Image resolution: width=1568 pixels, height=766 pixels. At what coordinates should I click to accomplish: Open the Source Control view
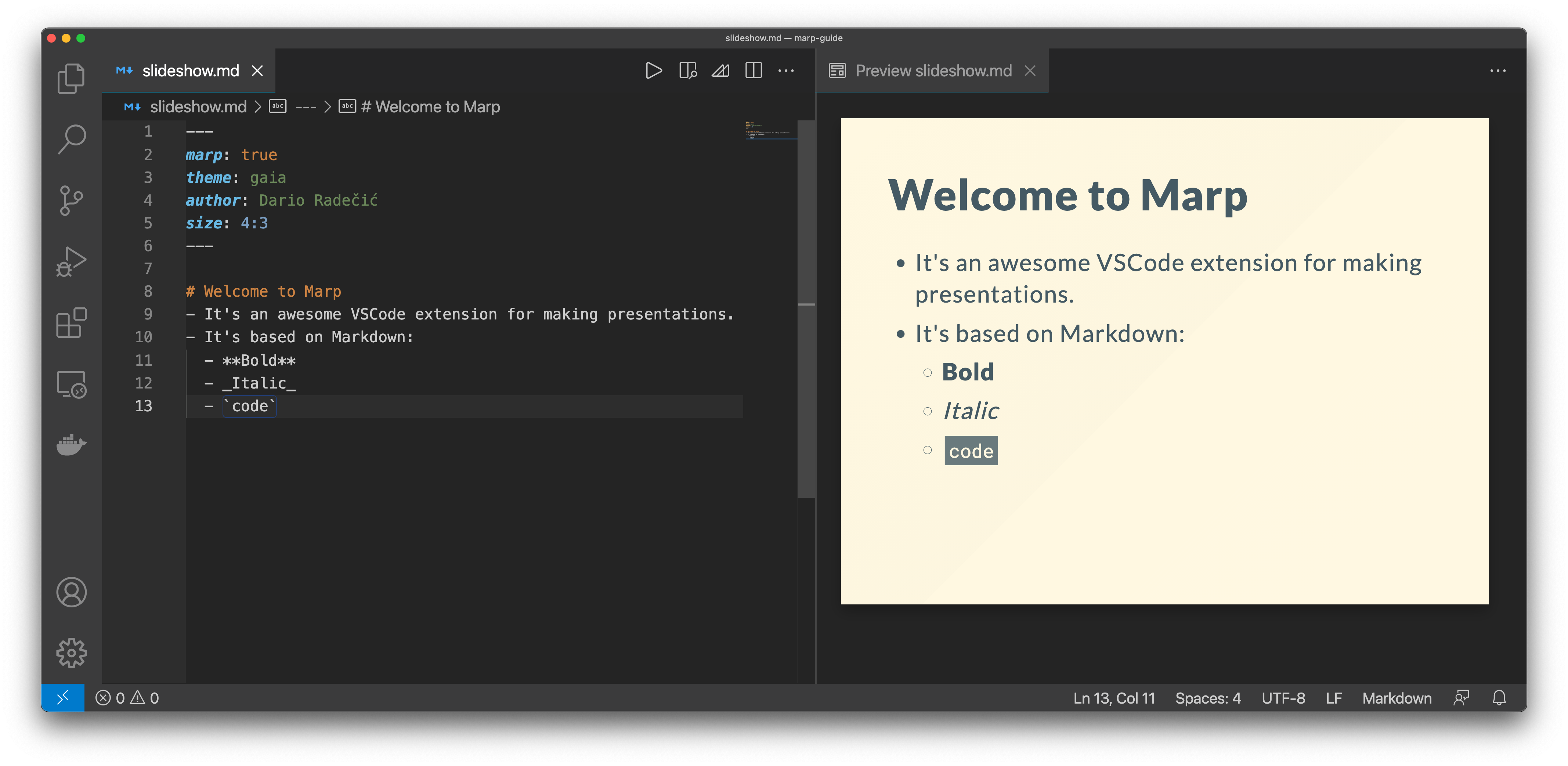pos(71,200)
